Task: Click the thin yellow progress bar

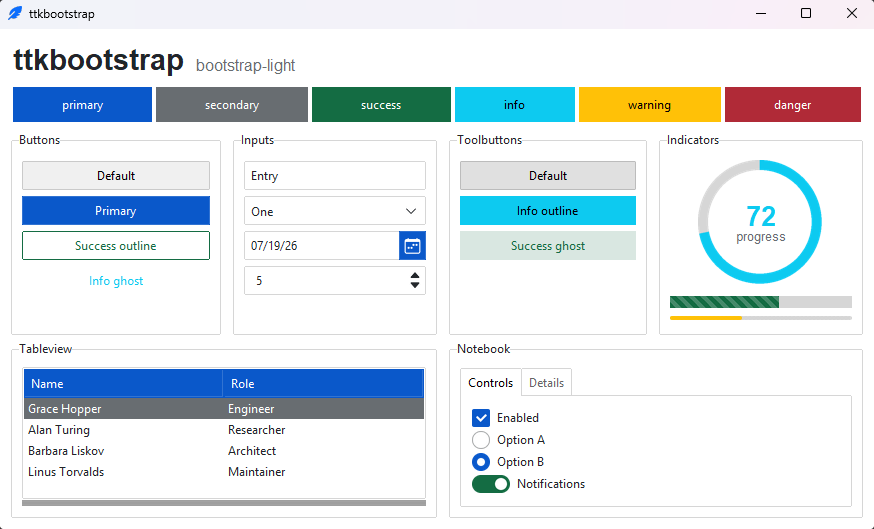Action: 761,318
